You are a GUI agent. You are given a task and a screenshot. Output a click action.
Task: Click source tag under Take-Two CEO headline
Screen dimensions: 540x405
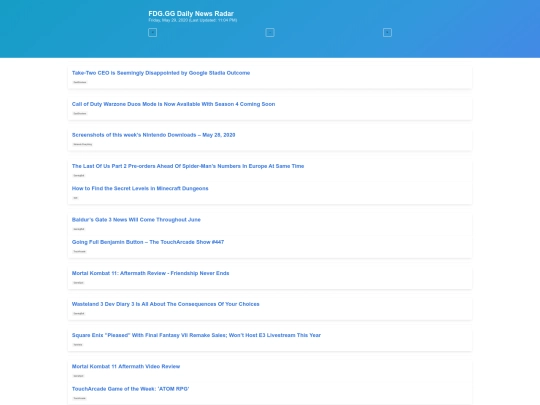pyautogui.click(x=80, y=82)
